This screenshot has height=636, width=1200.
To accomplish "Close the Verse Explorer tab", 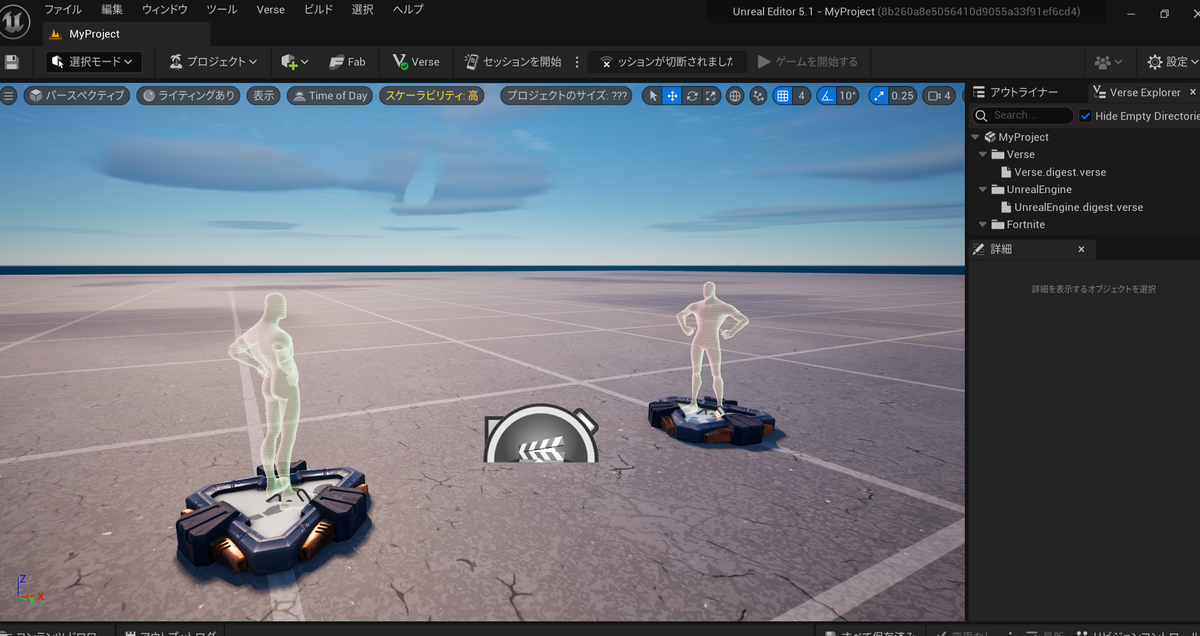I will 1191,92.
